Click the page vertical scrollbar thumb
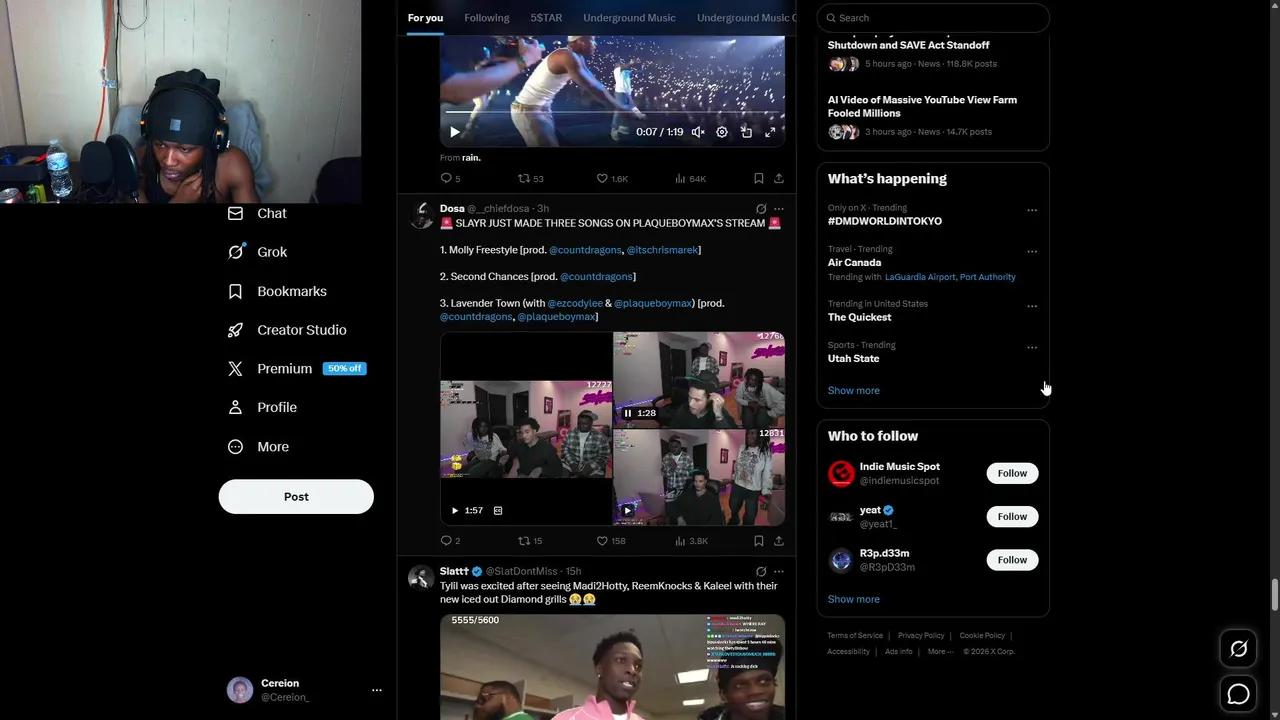The width and height of the screenshot is (1280, 720). pyautogui.click(x=1274, y=594)
